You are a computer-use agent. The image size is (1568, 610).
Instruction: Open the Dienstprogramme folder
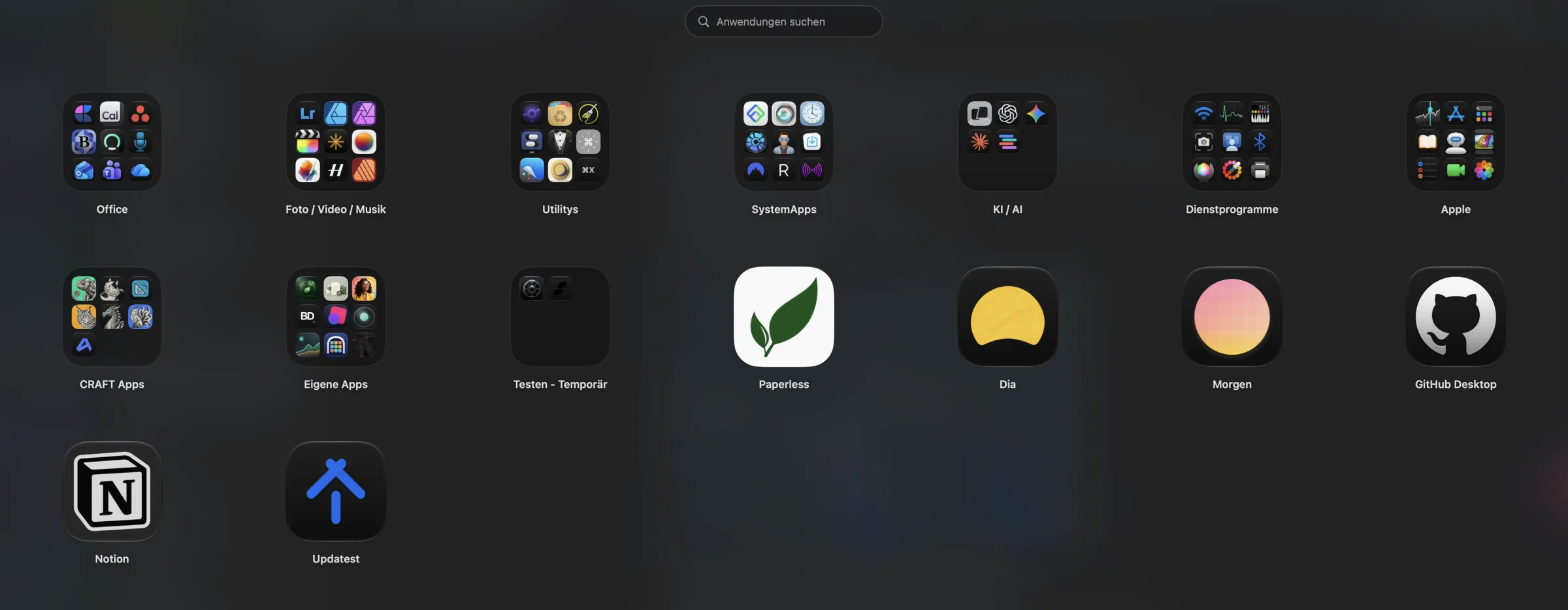tap(1232, 142)
